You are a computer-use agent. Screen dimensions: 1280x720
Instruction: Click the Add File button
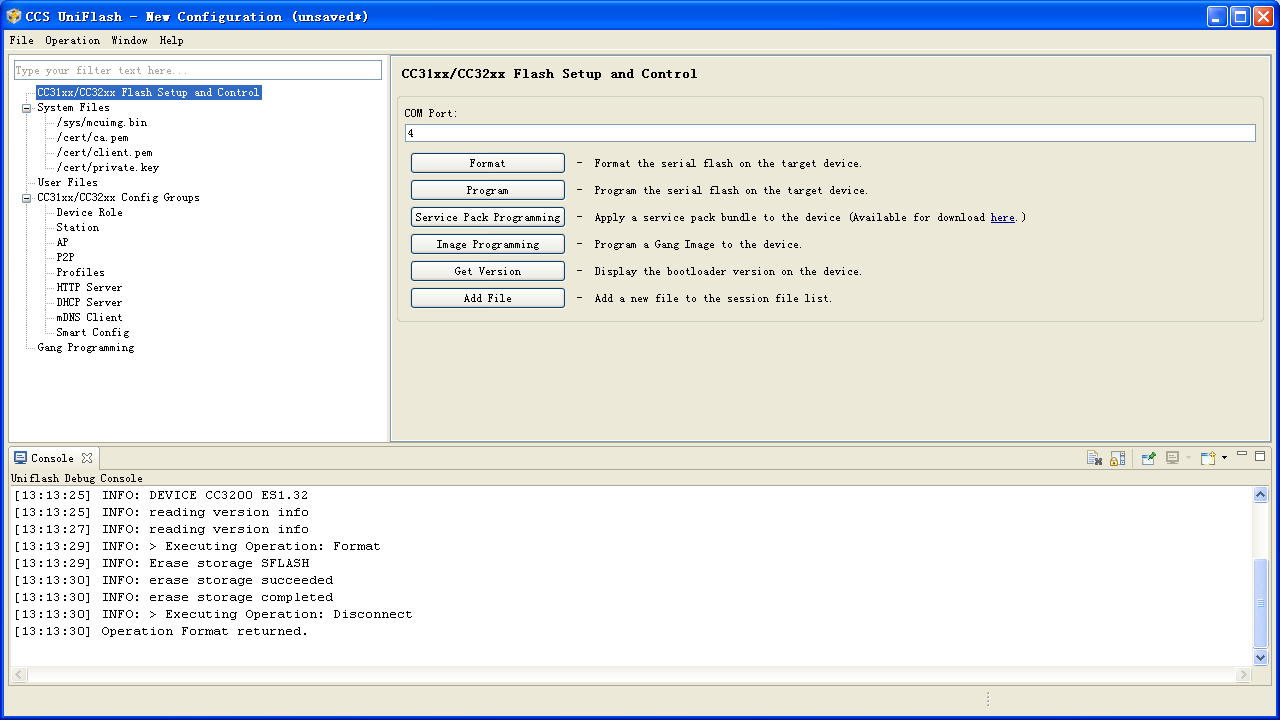(488, 298)
